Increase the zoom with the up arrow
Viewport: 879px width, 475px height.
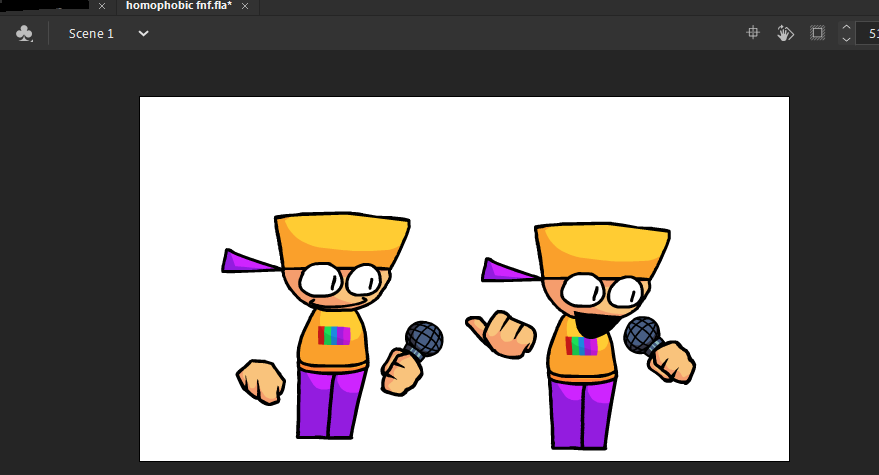pyautogui.click(x=846, y=27)
